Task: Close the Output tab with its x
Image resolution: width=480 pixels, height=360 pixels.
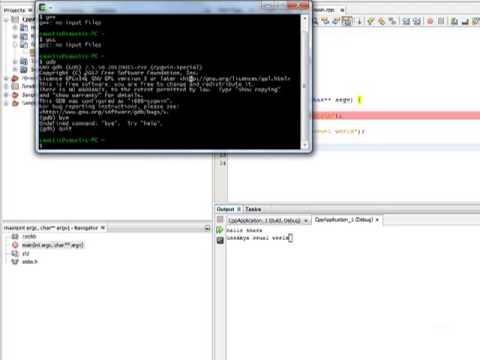Action: [239, 209]
